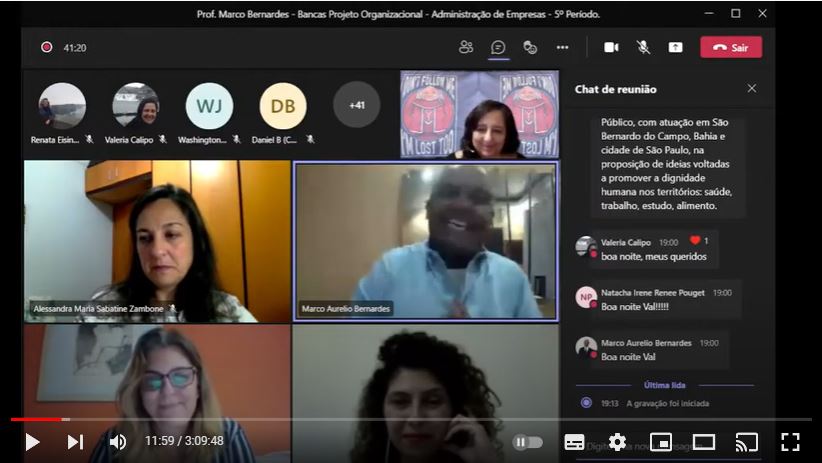Click Marco Aurelio Bernardes' chat avatar
Viewport: 822px width, 463px height.
click(586, 347)
